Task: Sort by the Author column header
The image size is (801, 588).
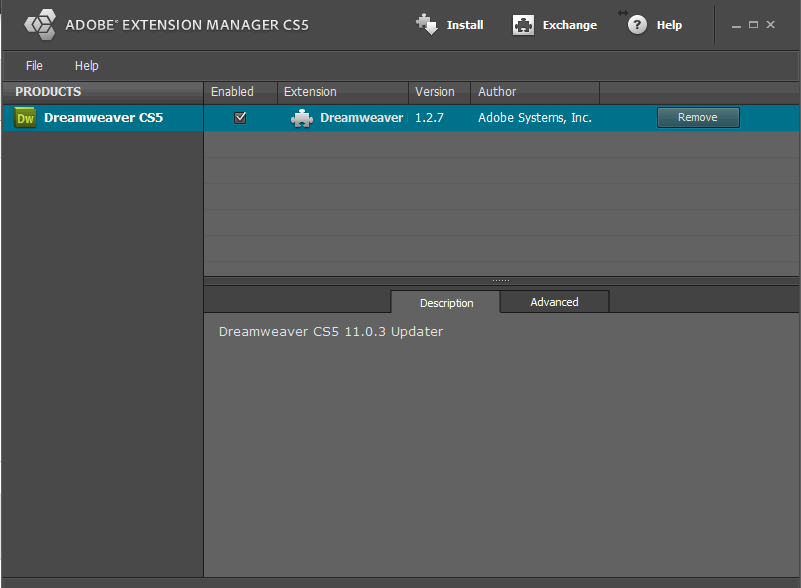Action: [535, 92]
